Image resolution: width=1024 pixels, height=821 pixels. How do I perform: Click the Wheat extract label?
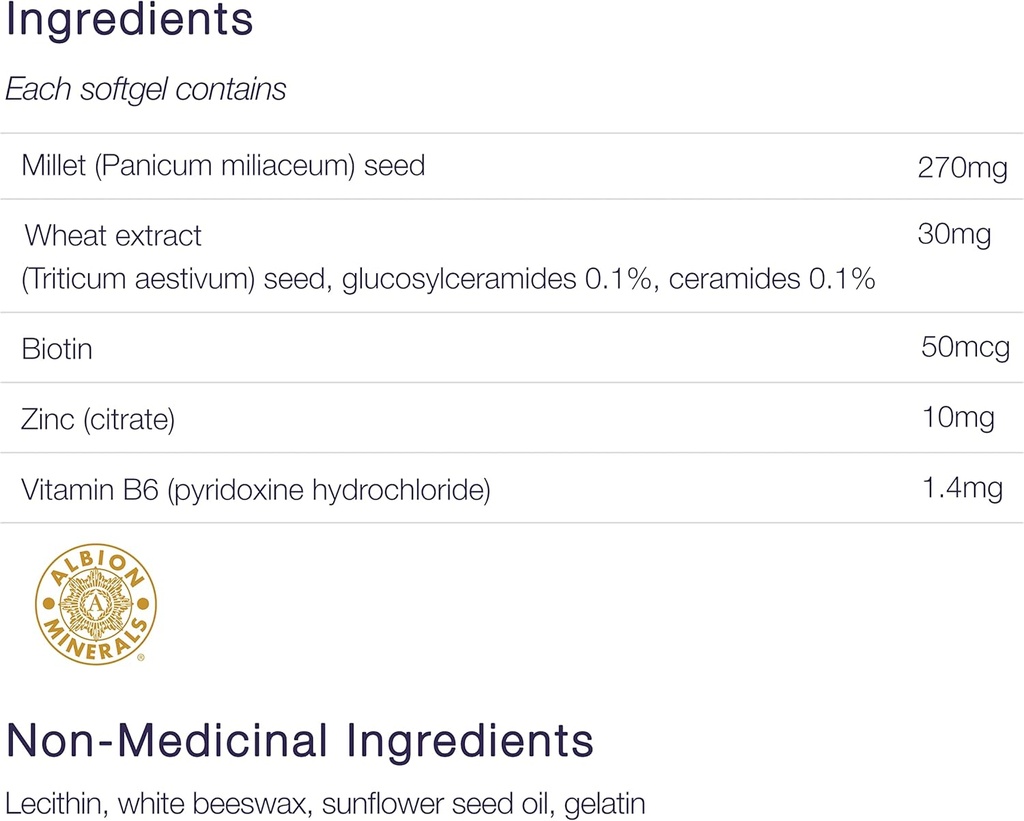[113, 236]
